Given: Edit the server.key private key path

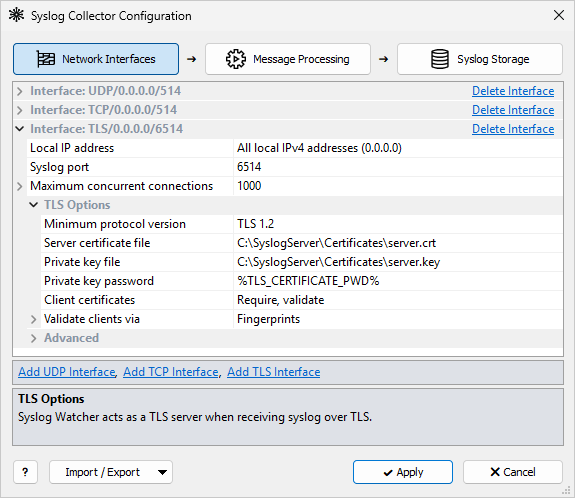Looking at the screenshot, I should (x=398, y=262).
